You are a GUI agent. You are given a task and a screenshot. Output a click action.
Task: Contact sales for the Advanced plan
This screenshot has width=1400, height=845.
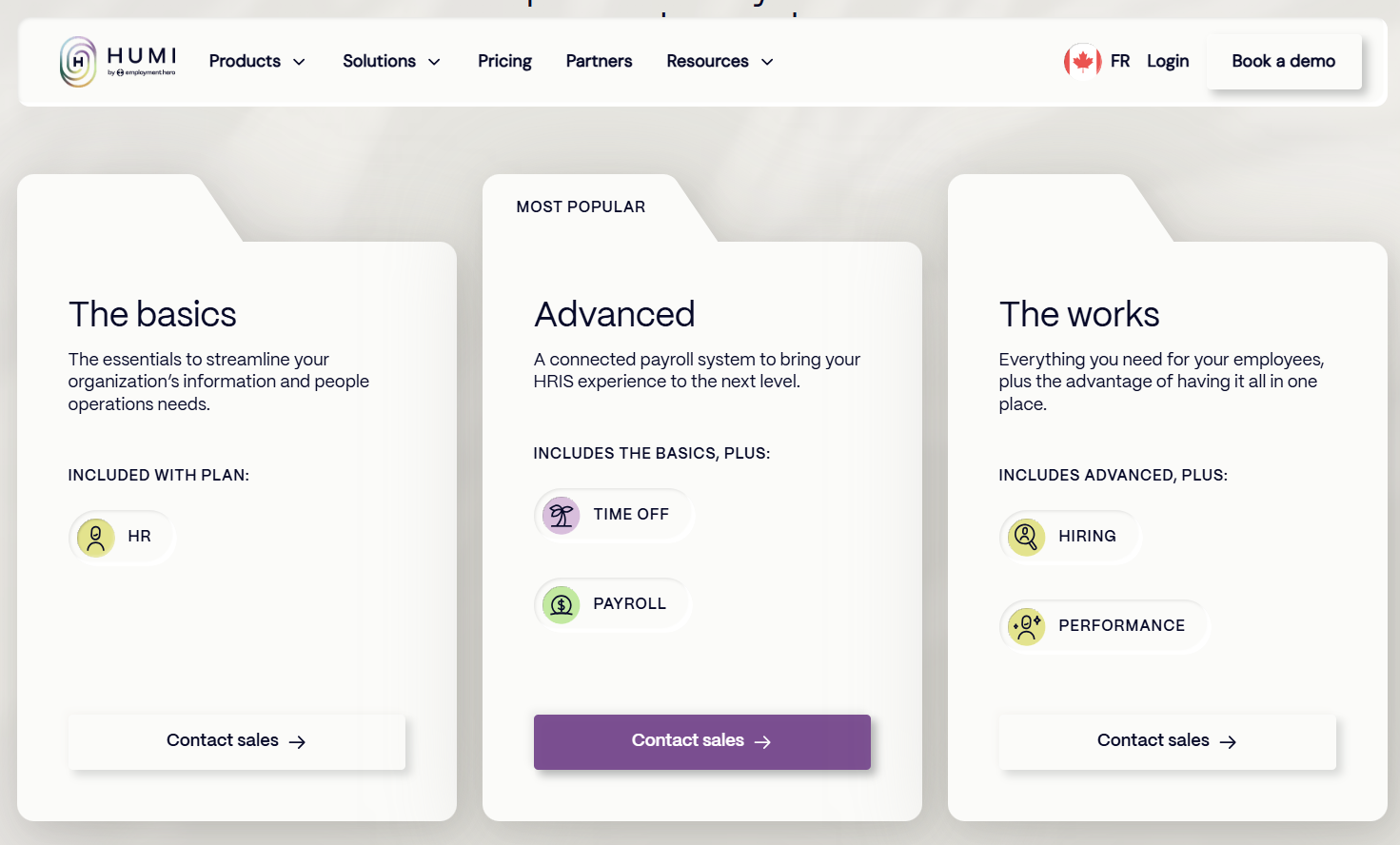(x=701, y=741)
